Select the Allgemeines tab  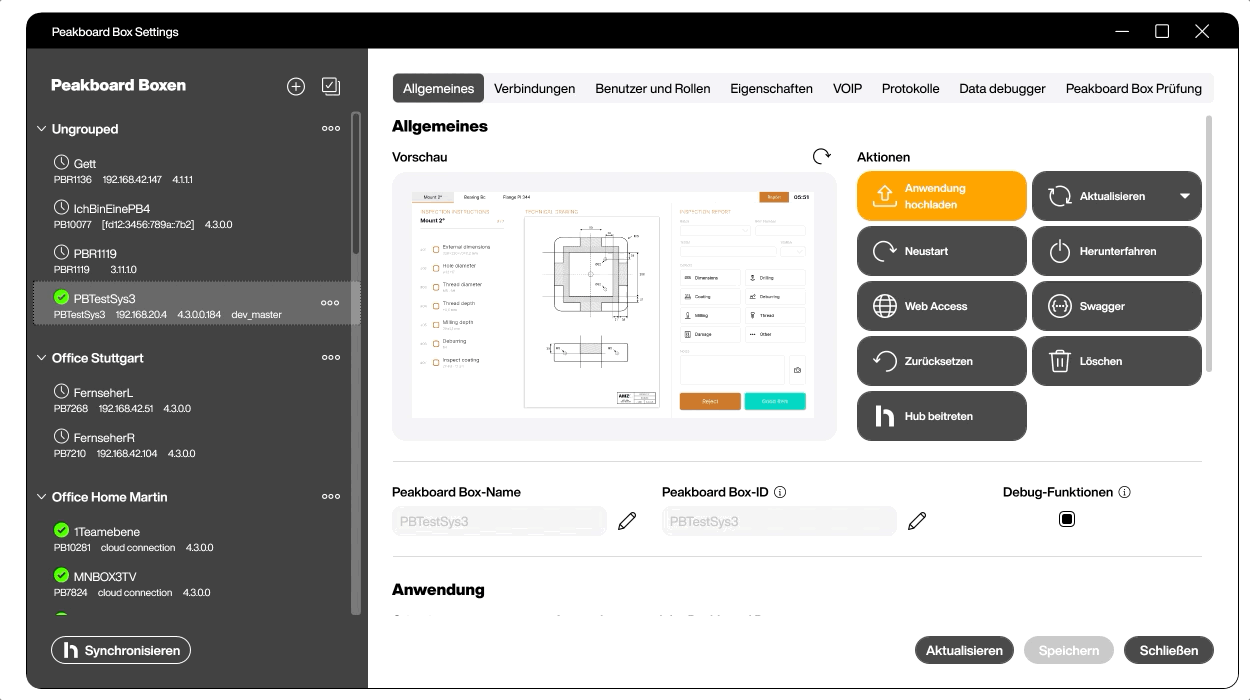point(438,88)
